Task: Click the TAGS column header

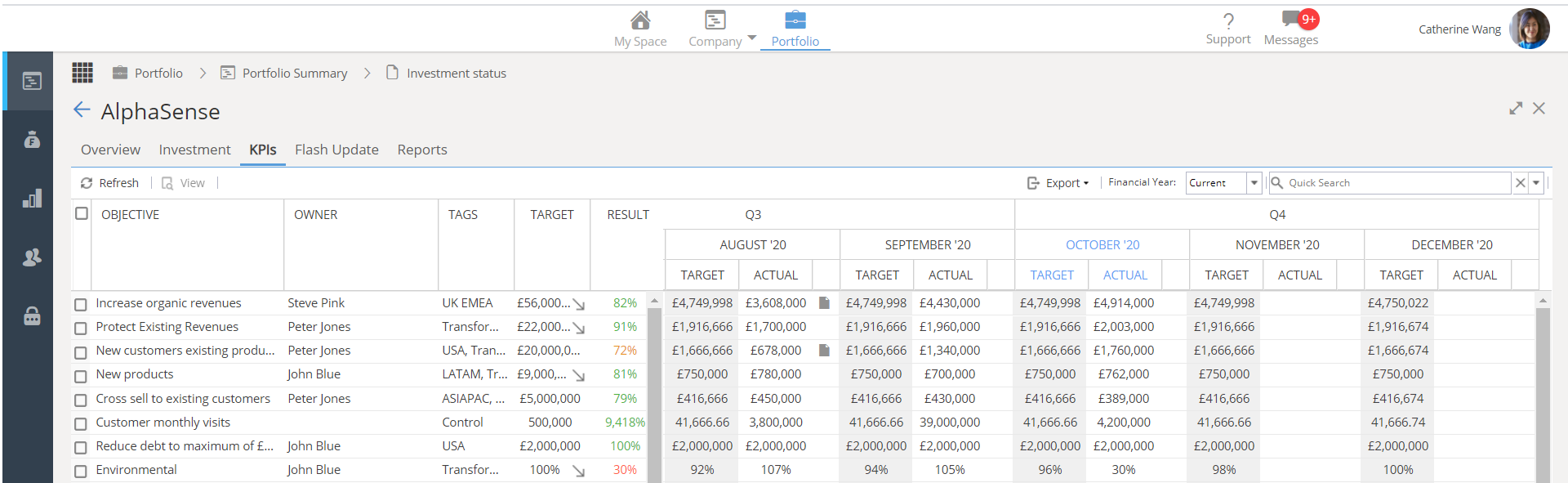Action: point(463,214)
